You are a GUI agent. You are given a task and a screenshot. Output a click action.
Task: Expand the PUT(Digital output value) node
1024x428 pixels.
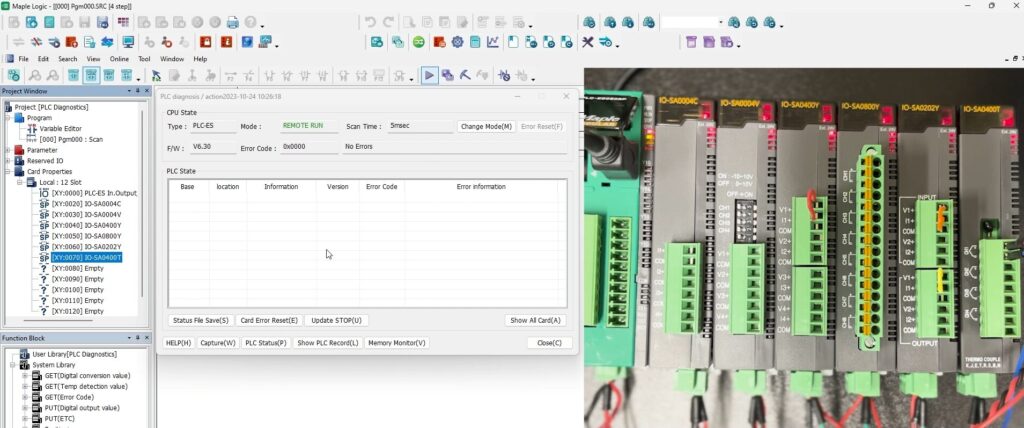[25, 408]
